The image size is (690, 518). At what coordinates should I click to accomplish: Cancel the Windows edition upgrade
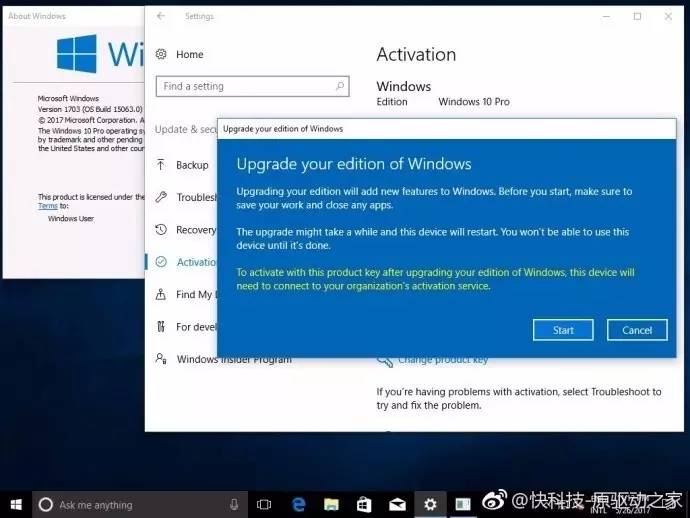coord(637,330)
